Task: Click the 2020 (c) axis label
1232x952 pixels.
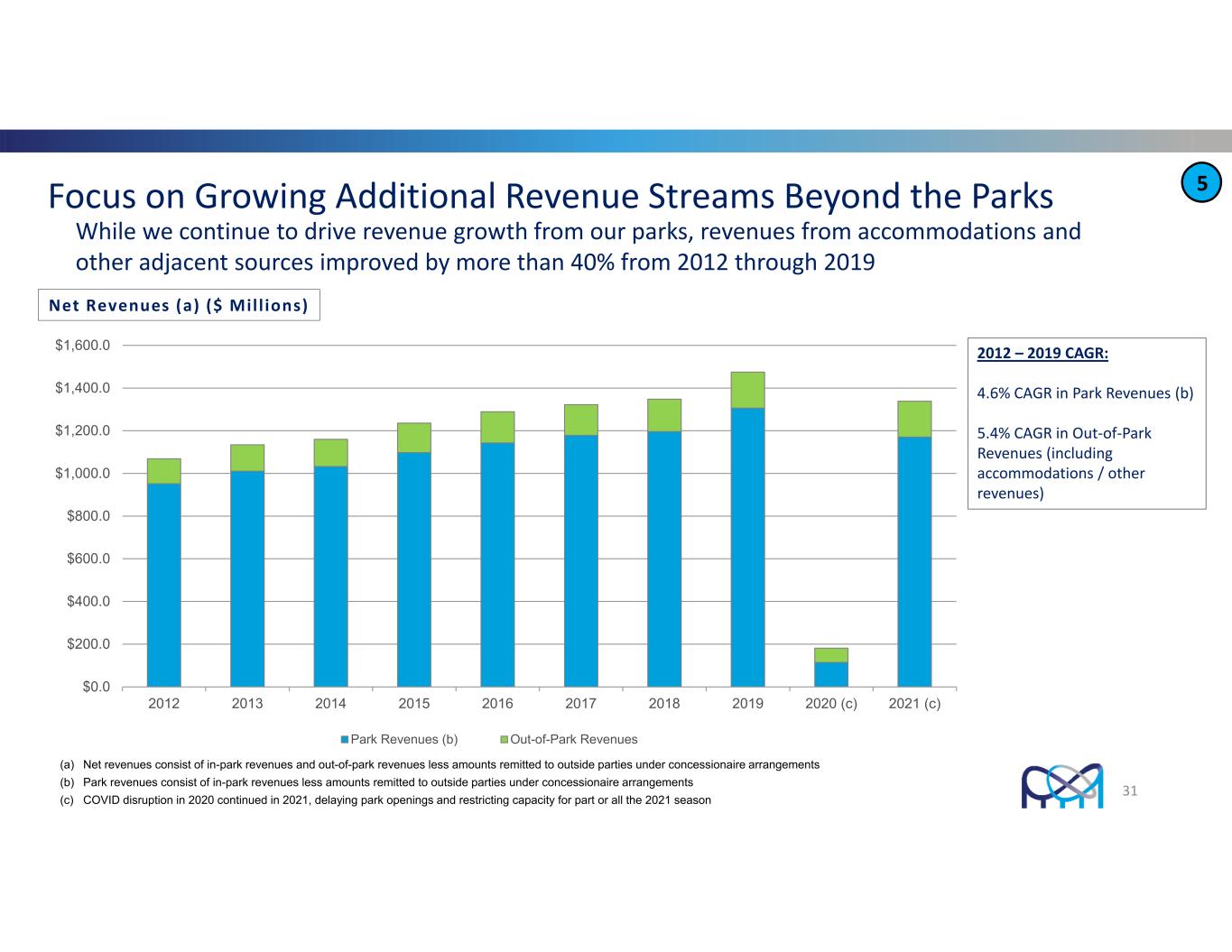Action: pos(830,704)
